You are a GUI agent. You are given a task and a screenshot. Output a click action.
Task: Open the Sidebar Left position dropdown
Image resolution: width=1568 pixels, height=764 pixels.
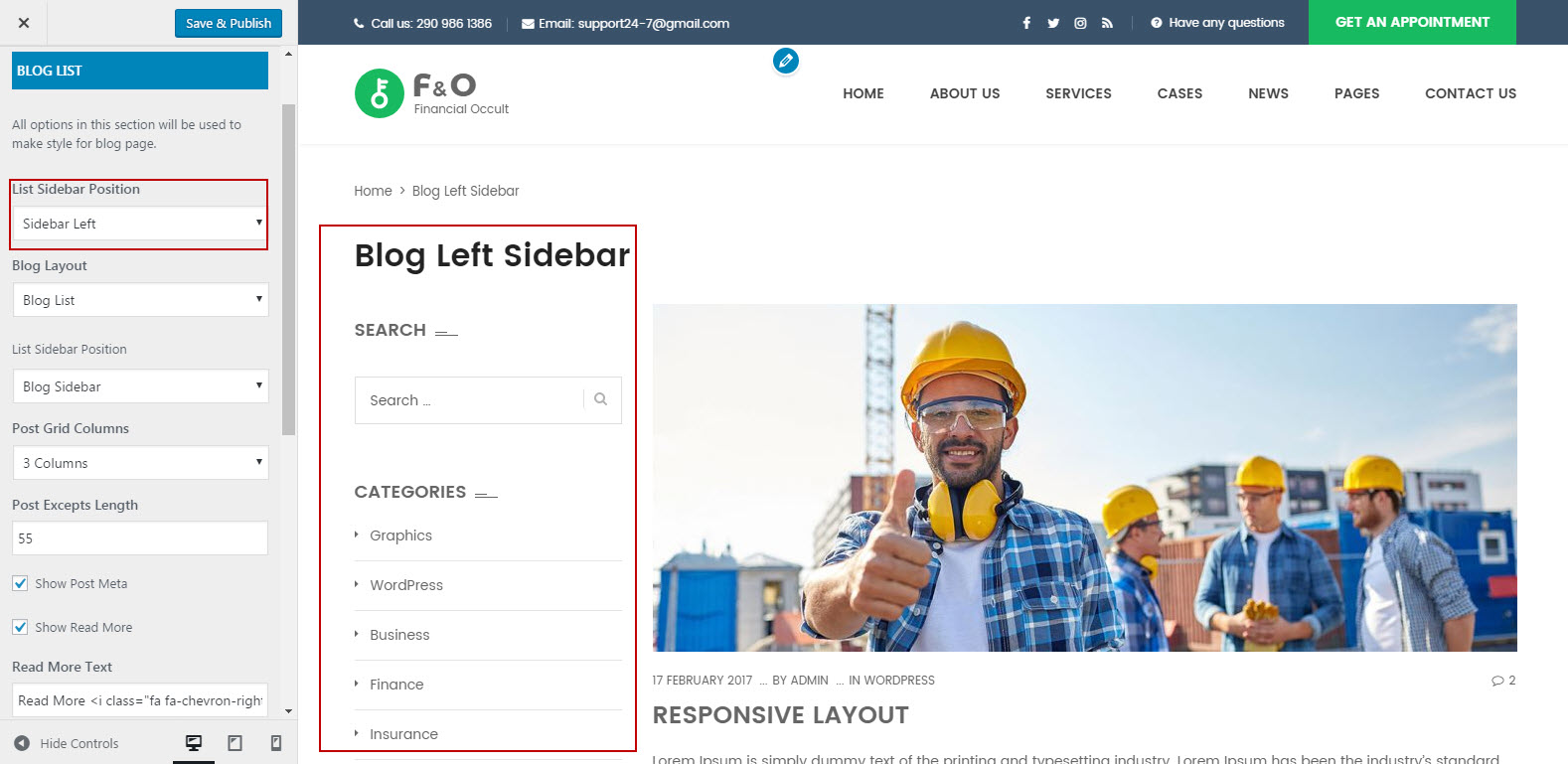tap(140, 224)
